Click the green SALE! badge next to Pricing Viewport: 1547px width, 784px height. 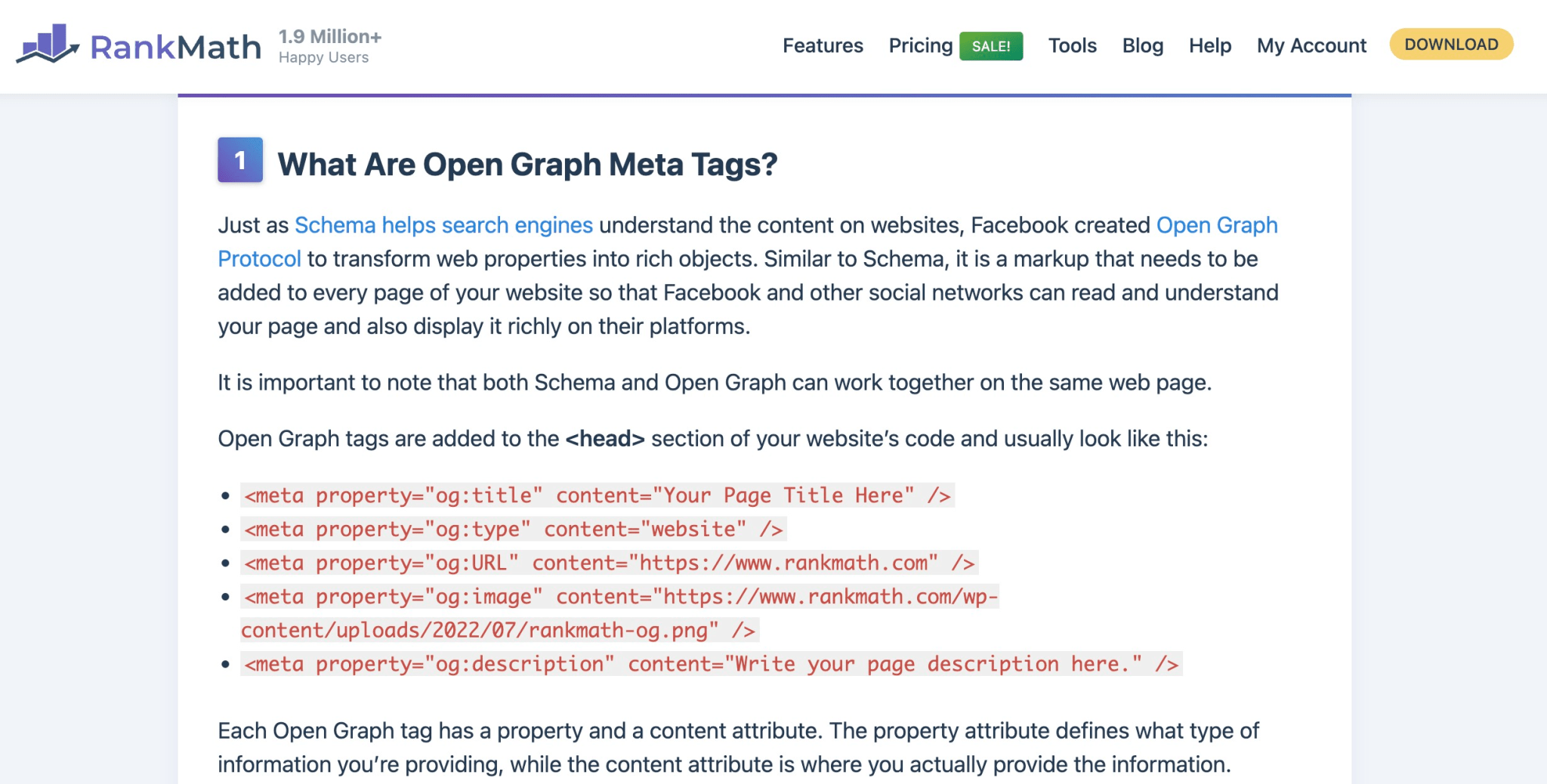point(991,46)
